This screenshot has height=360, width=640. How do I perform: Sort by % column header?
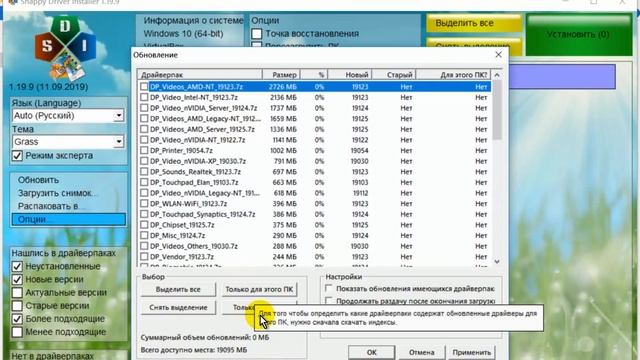coord(314,75)
